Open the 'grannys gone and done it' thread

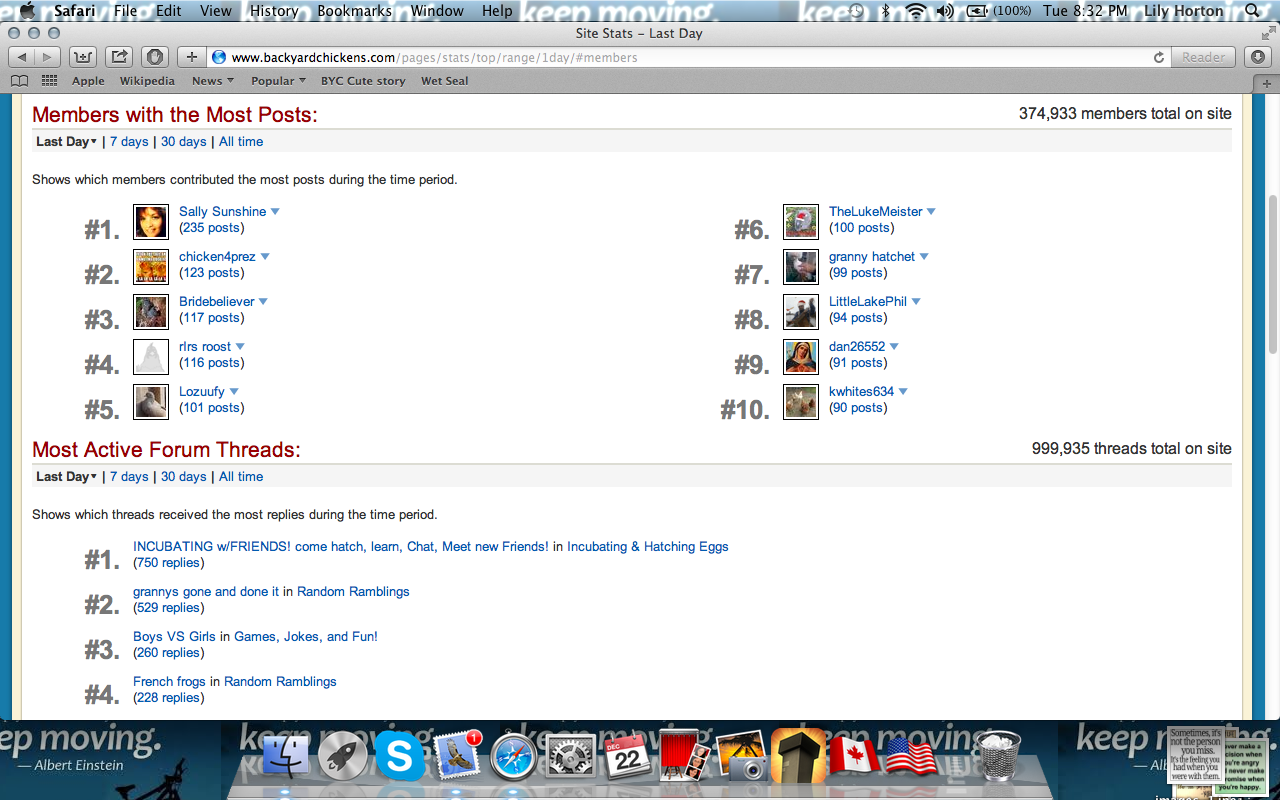click(206, 592)
